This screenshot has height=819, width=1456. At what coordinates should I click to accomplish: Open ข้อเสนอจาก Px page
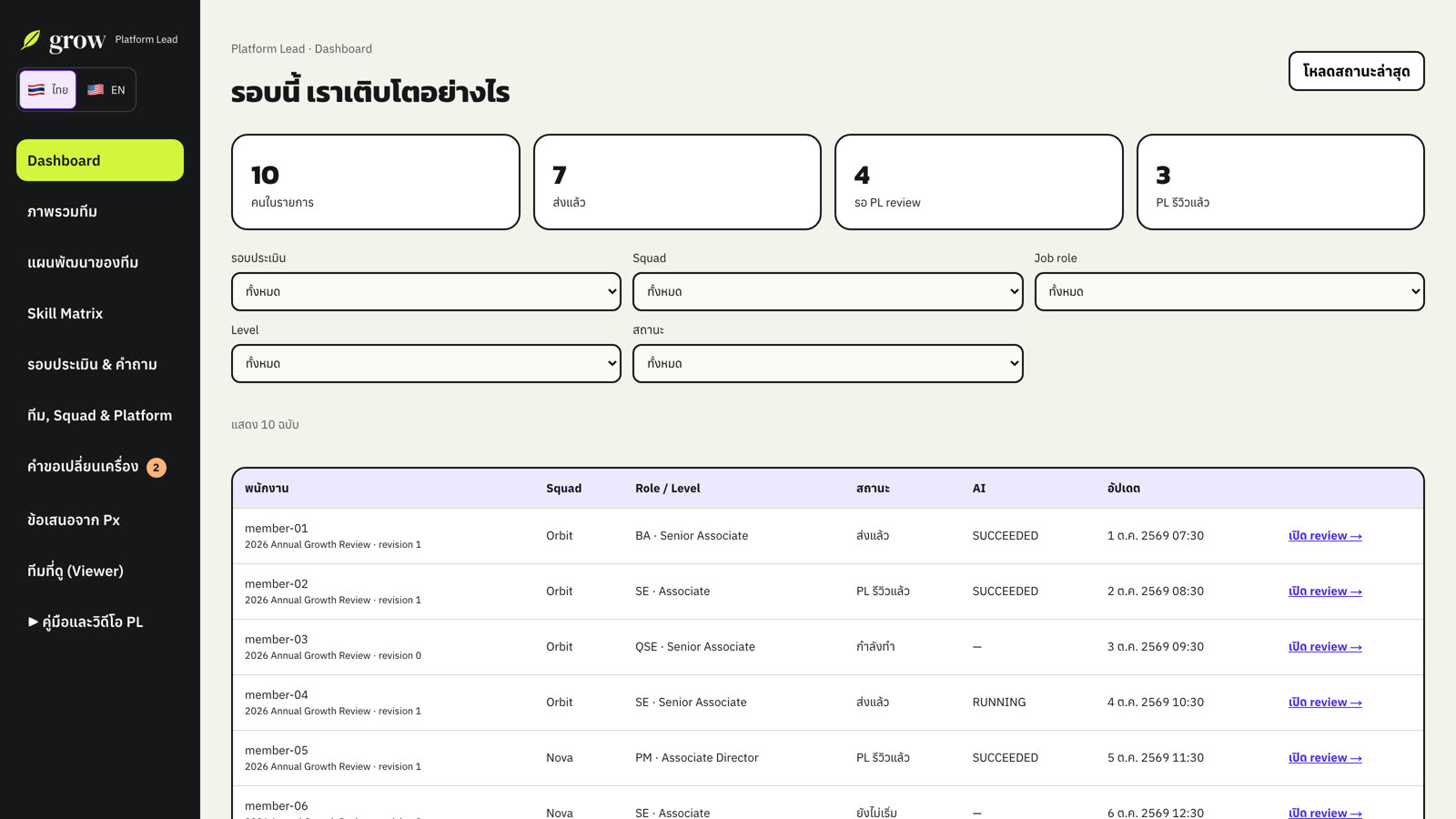(100, 520)
